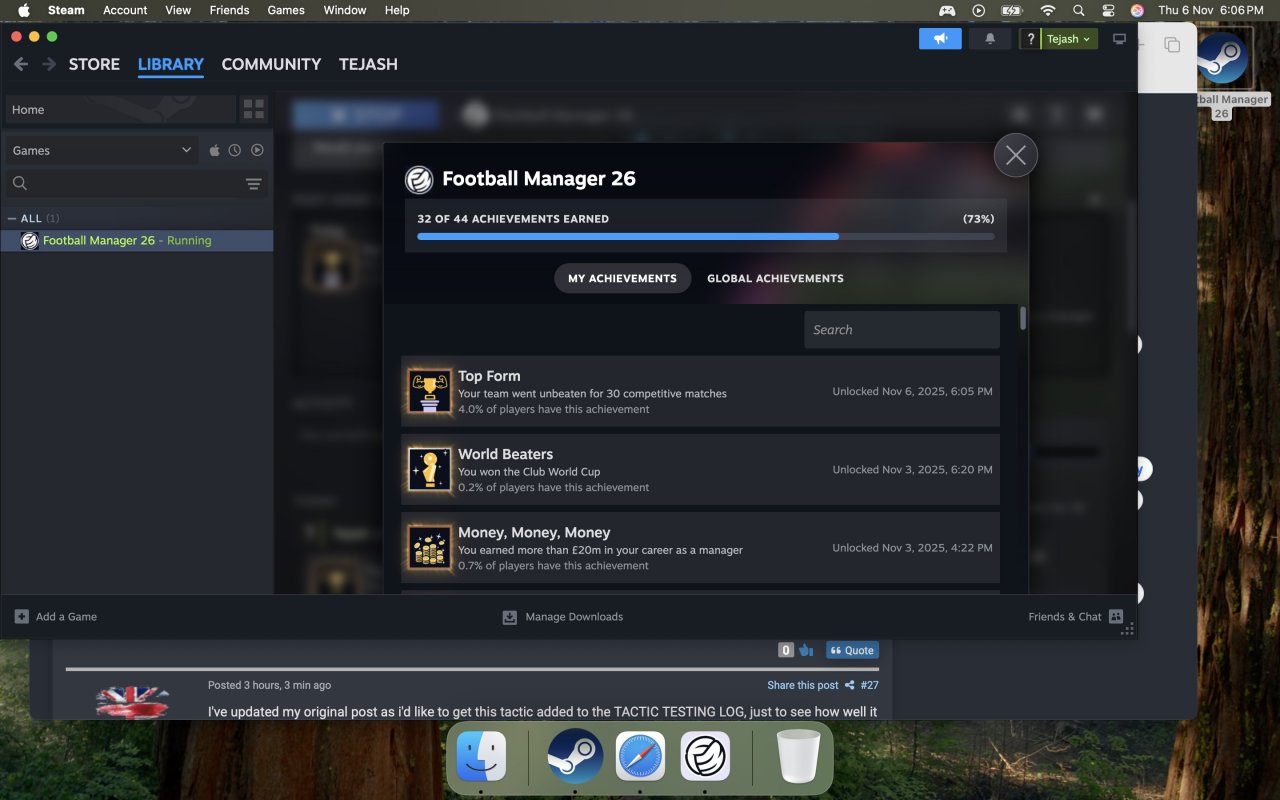
Task: Click the battery status icon
Action: click(x=1012, y=10)
